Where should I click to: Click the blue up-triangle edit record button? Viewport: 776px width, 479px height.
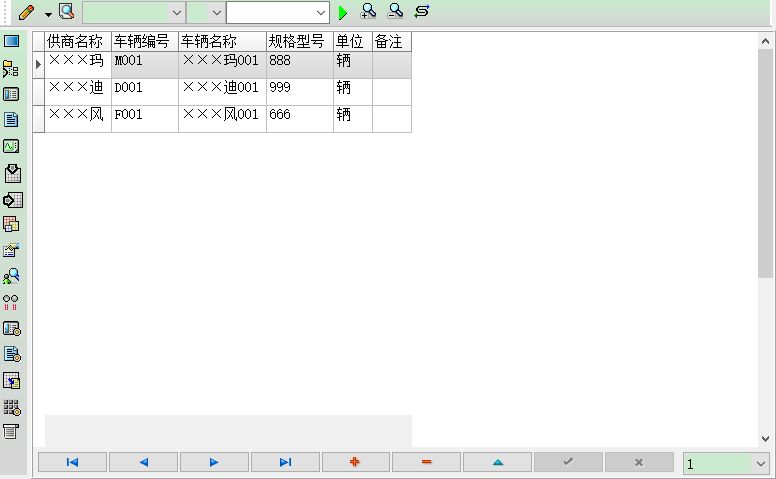point(497,462)
